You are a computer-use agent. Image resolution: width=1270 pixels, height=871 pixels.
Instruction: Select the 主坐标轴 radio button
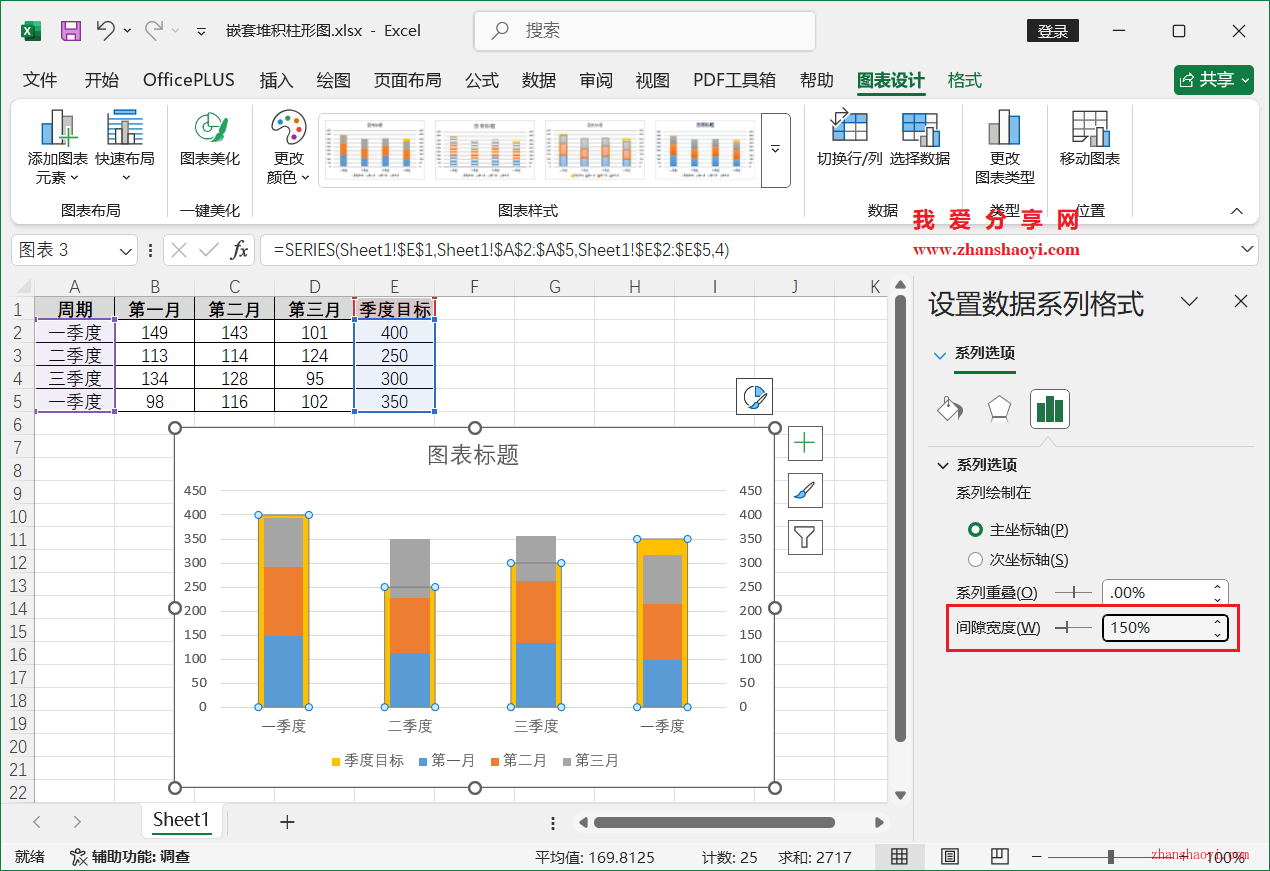tap(975, 529)
